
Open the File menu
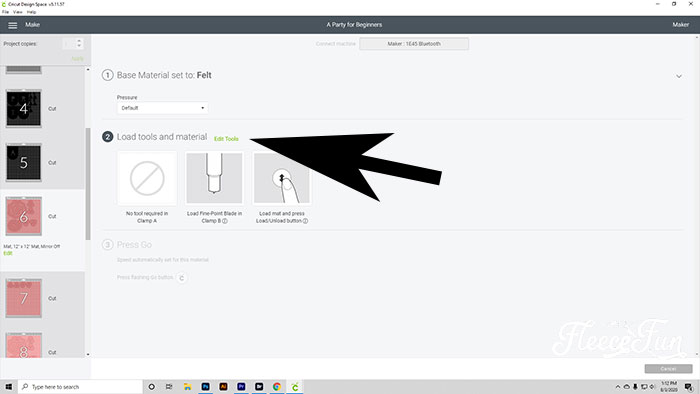point(5,12)
